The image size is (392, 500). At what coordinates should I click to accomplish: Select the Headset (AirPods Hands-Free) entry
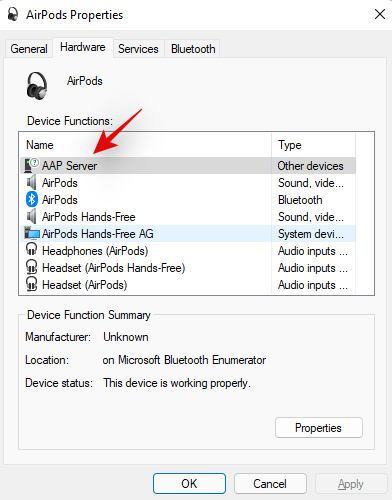(x=188, y=268)
